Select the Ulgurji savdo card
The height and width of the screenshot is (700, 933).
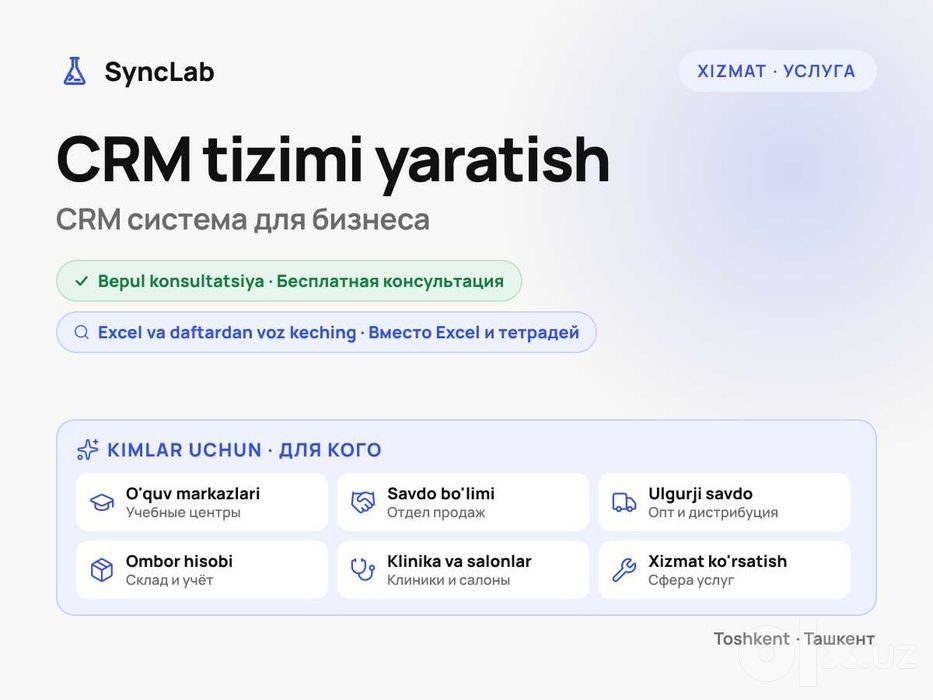724,502
